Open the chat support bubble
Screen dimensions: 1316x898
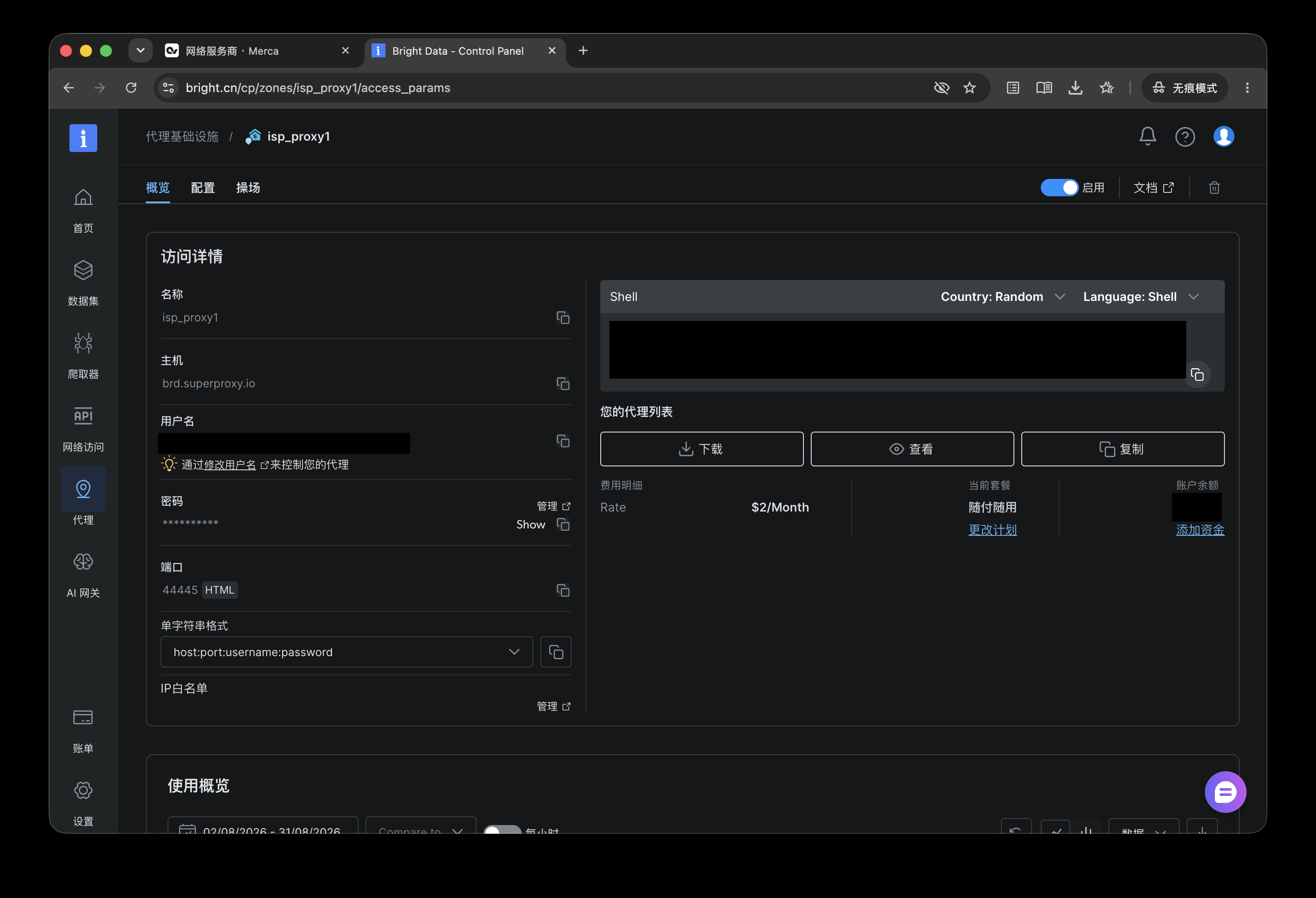(x=1225, y=792)
